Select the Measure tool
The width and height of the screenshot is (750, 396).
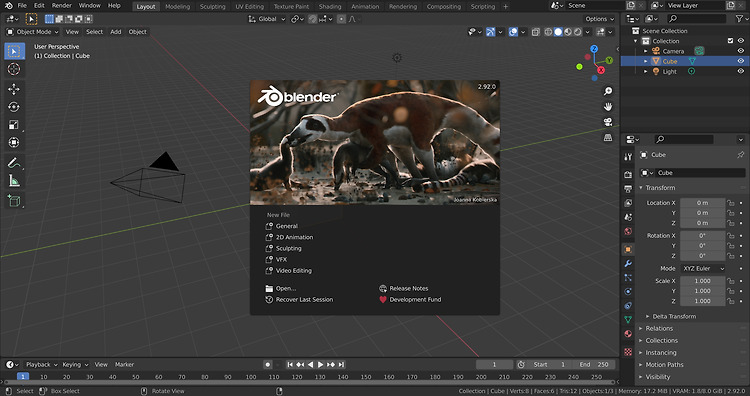pos(14,181)
